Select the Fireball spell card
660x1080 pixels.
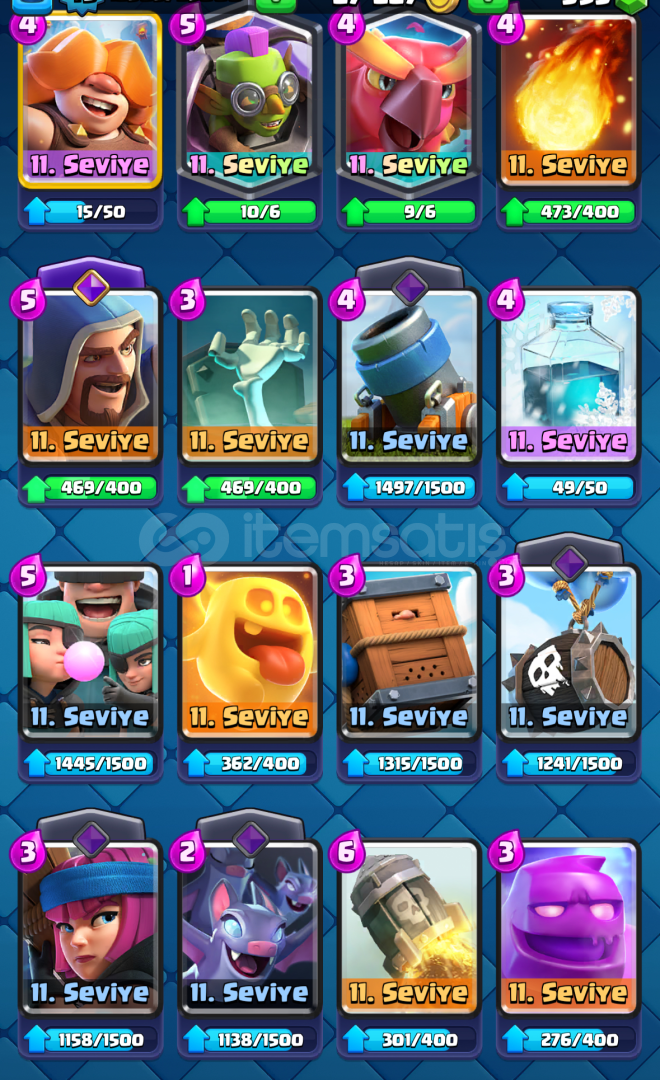click(x=568, y=102)
